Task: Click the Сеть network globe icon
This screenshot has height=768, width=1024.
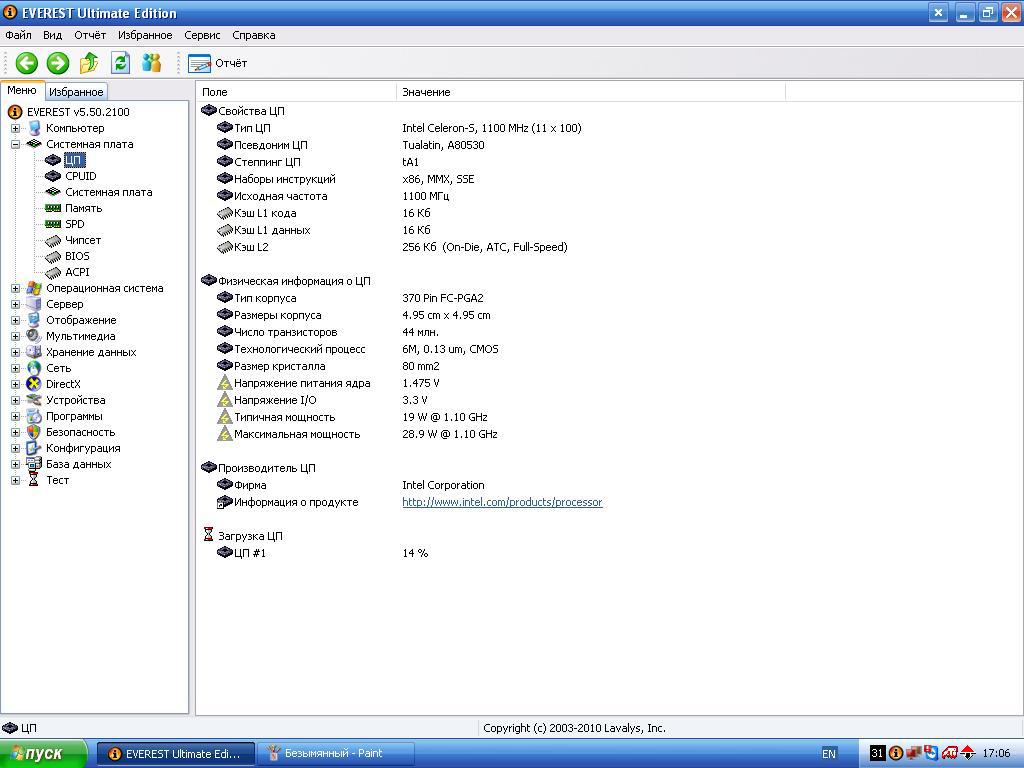Action: [x=34, y=368]
